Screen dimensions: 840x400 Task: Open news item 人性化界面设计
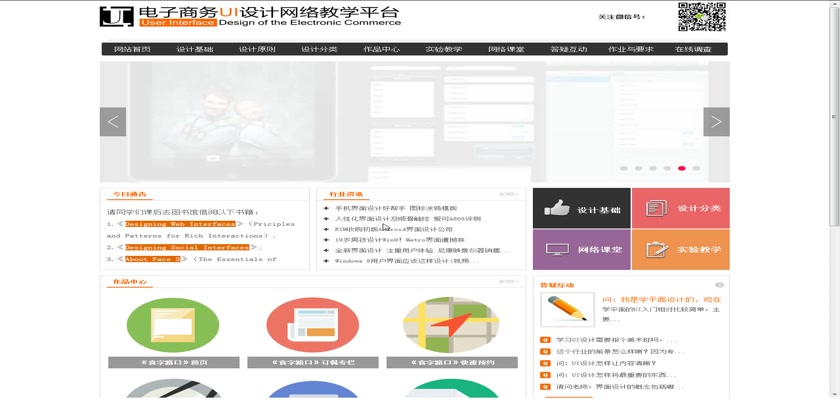408,218
